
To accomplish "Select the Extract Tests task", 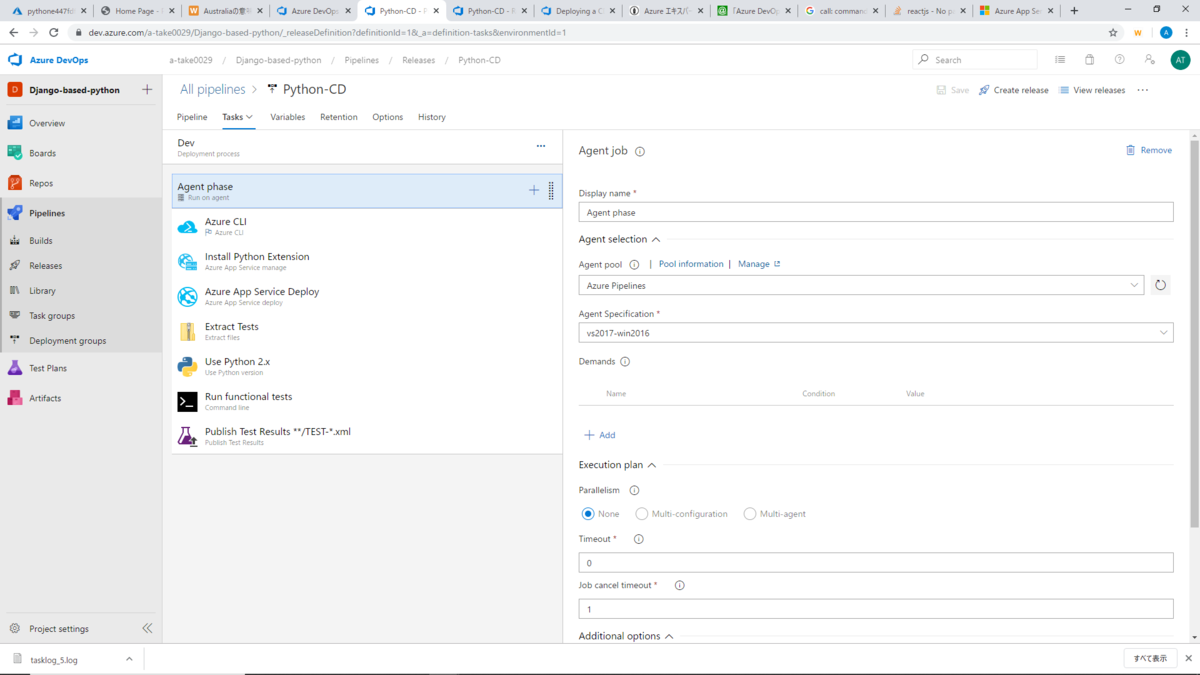I will (x=366, y=331).
